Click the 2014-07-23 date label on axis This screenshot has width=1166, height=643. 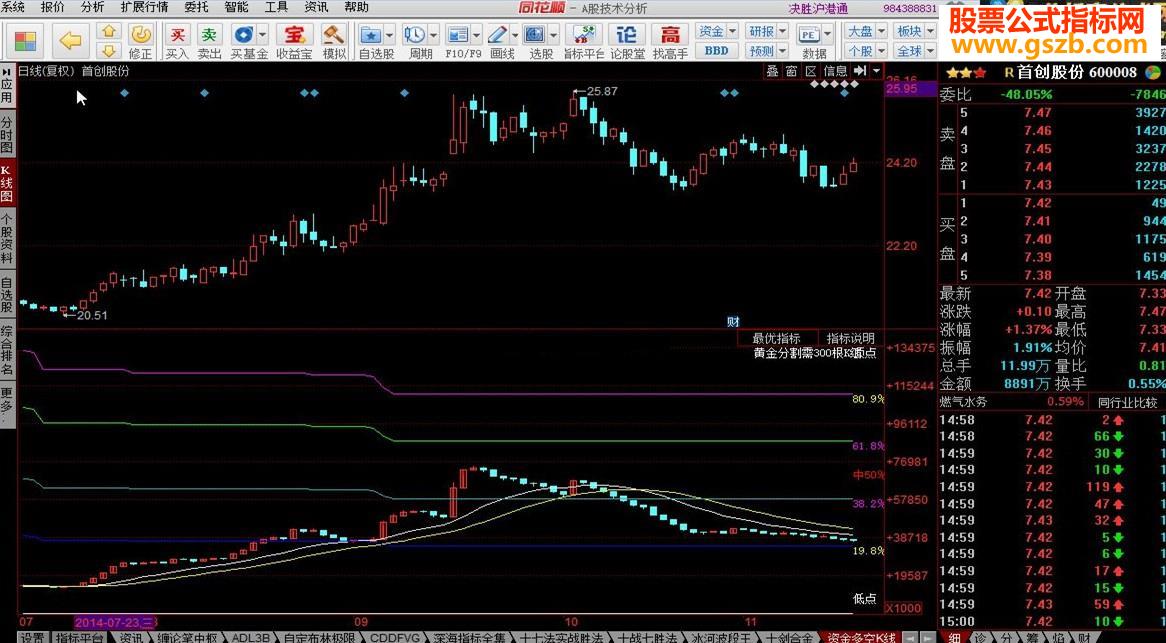click(x=115, y=621)
